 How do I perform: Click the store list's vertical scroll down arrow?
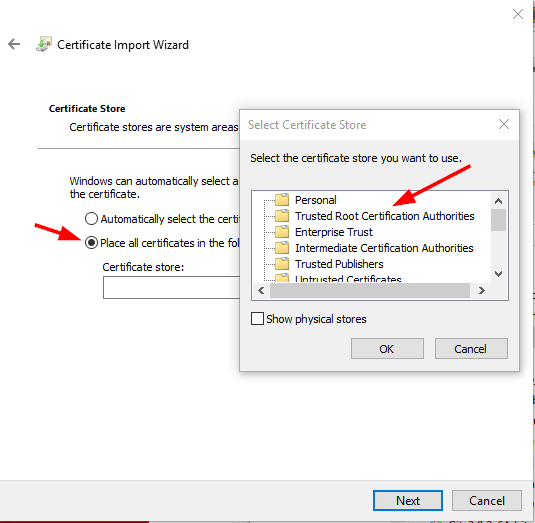pyautogui.click(x=498, y=274)
